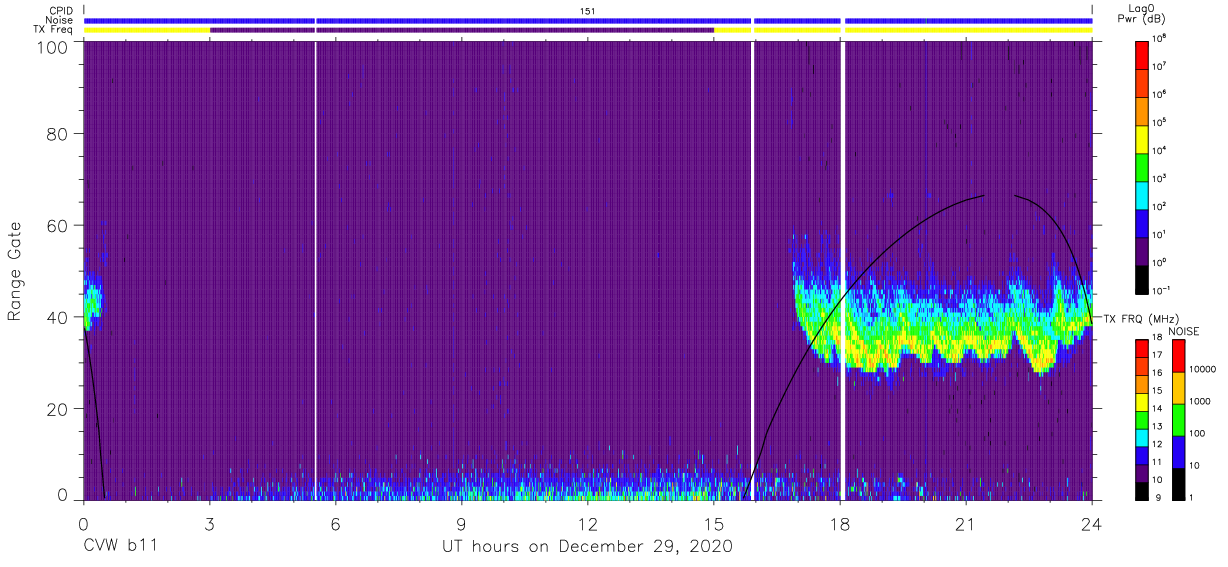Click the Range Gate axis label
Viewport: 1228px width, 567px height.
15,272
